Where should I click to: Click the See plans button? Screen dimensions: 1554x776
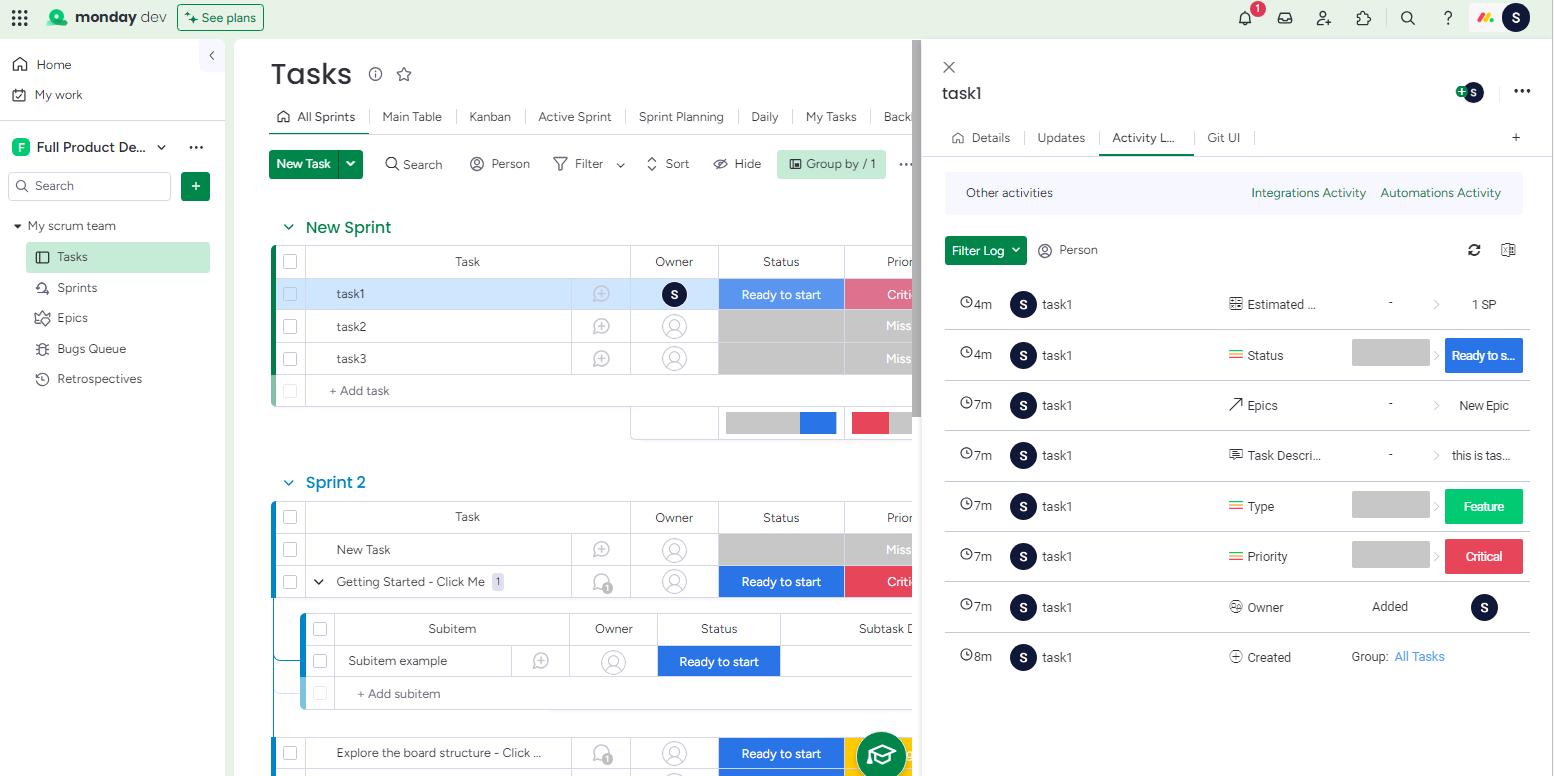tap(220, 18)
